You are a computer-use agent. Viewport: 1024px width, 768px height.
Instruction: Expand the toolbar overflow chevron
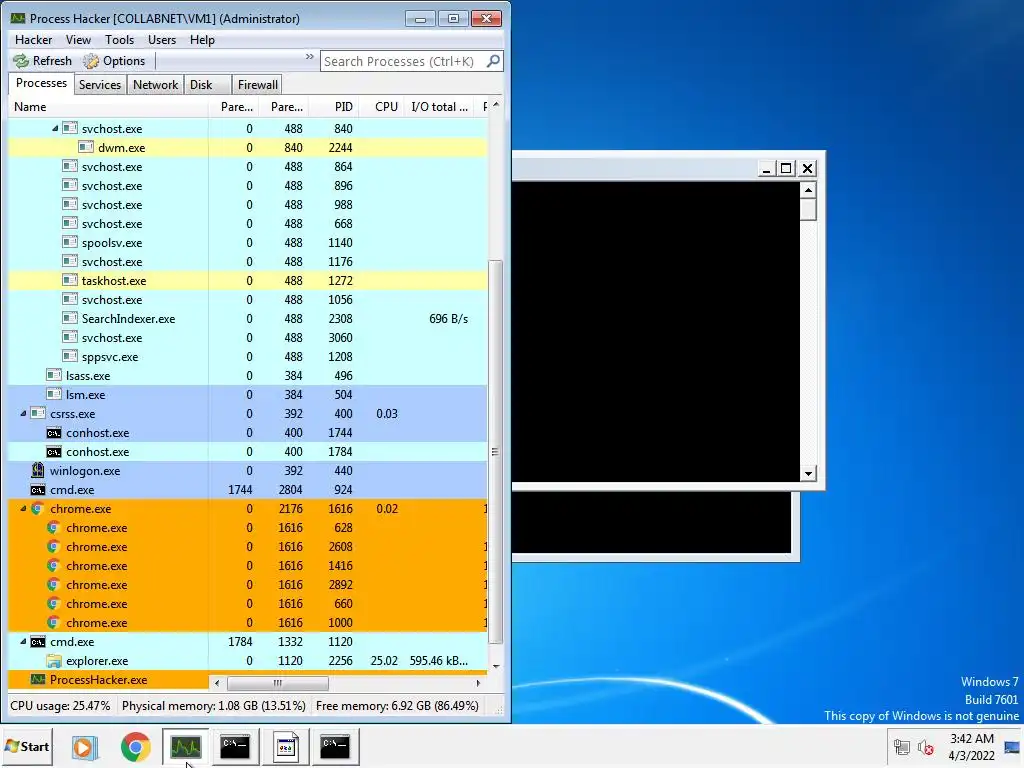click(x=310, y=57)
